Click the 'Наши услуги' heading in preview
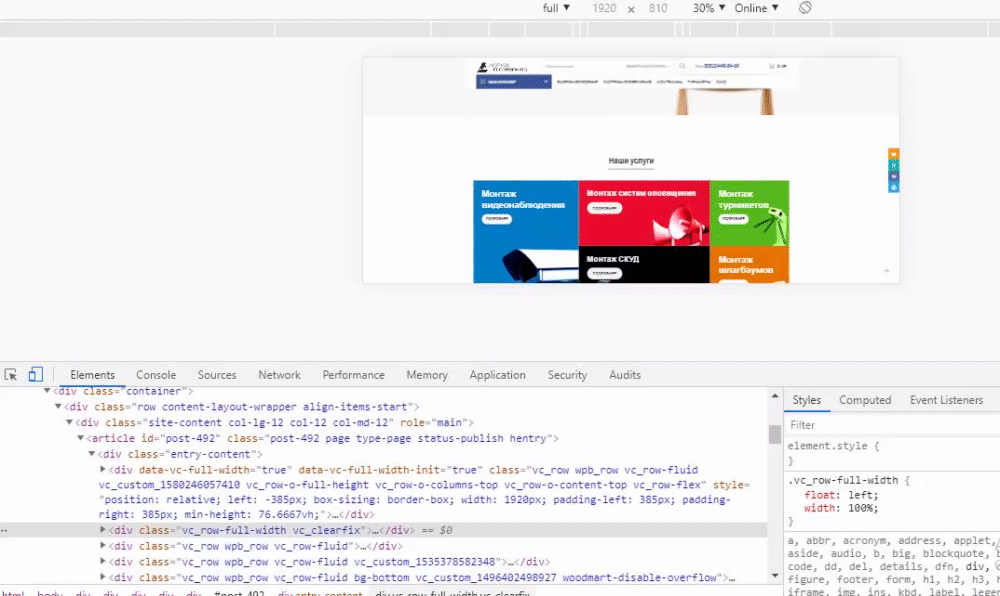This screenshot has height=596, width=1000. pyautogui.click(x=631, y=161)
